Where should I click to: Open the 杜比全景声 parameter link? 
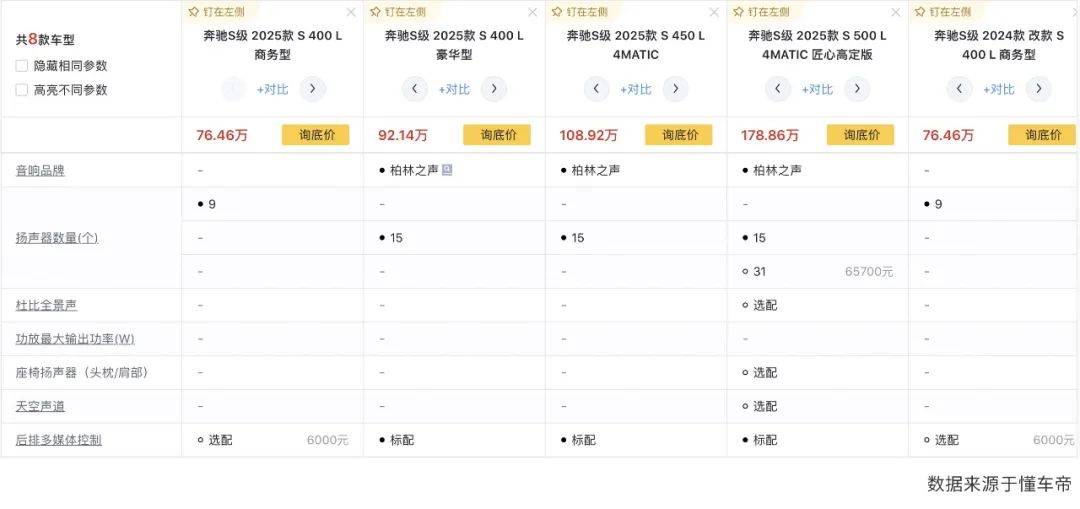47,305
